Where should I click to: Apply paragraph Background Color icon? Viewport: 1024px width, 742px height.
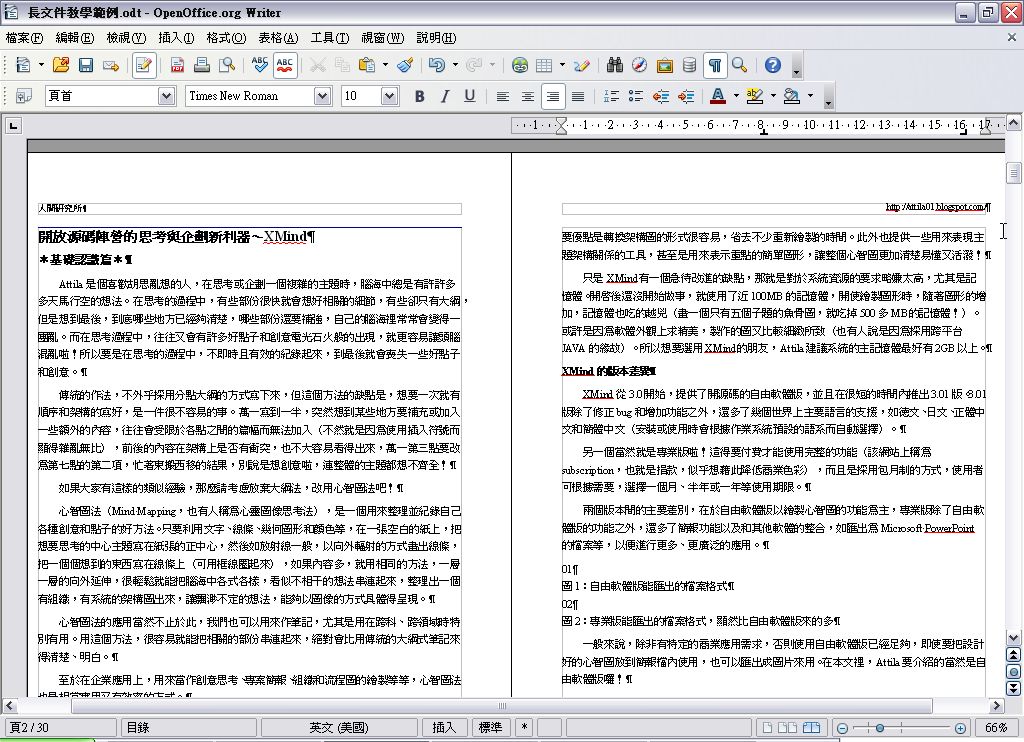792,96
